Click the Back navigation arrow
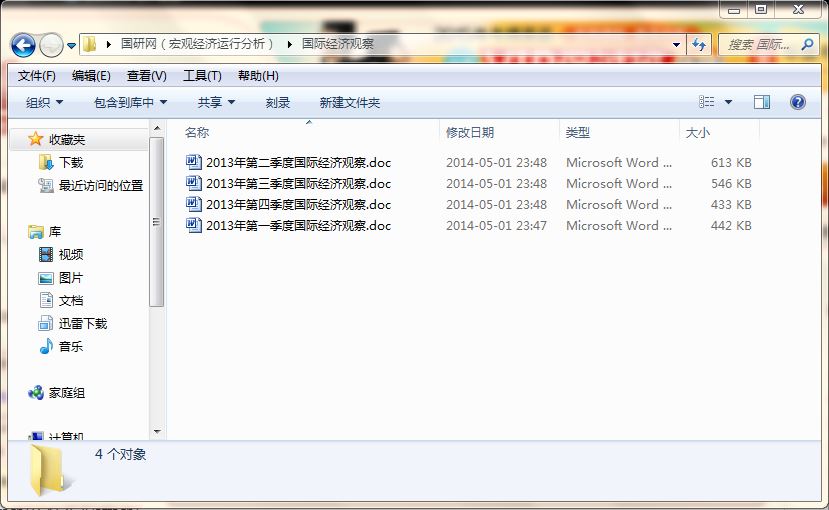Image resolution: width=829 pixels, height=510 pixels. tap(23, 45)
